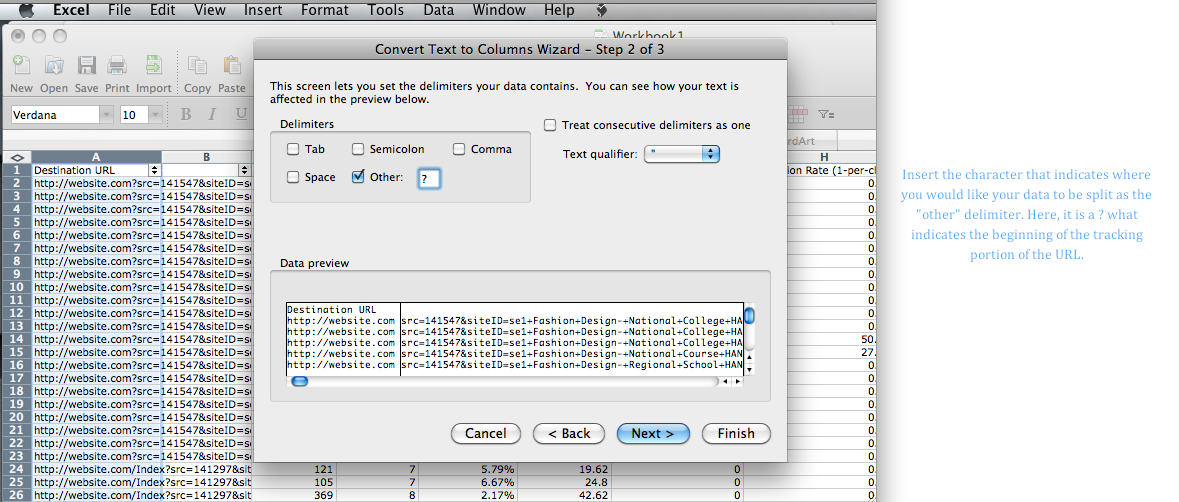Open the Data menu
Viewport: 1179px width, 502px height.
point(438,10)
